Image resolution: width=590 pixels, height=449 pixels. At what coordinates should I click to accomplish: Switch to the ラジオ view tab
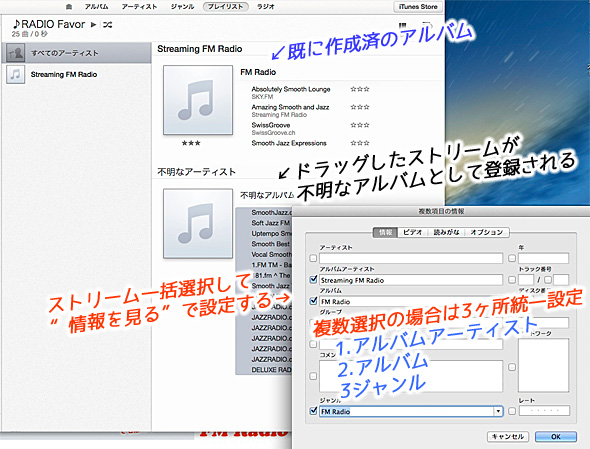coord(266,6)
